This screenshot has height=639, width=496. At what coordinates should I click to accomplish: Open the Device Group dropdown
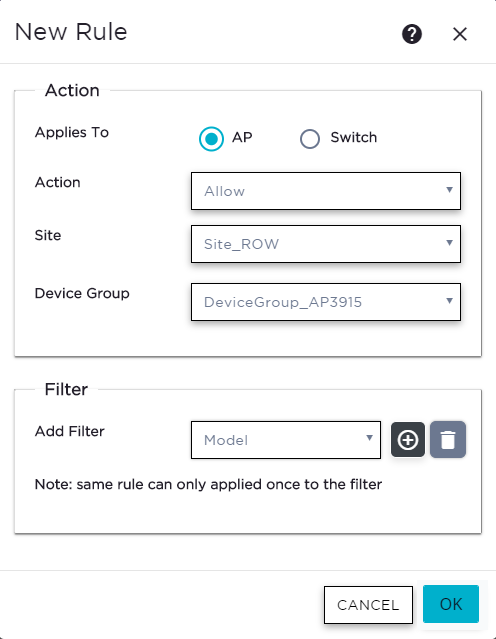pyautogui.click(x=326, y=302)
